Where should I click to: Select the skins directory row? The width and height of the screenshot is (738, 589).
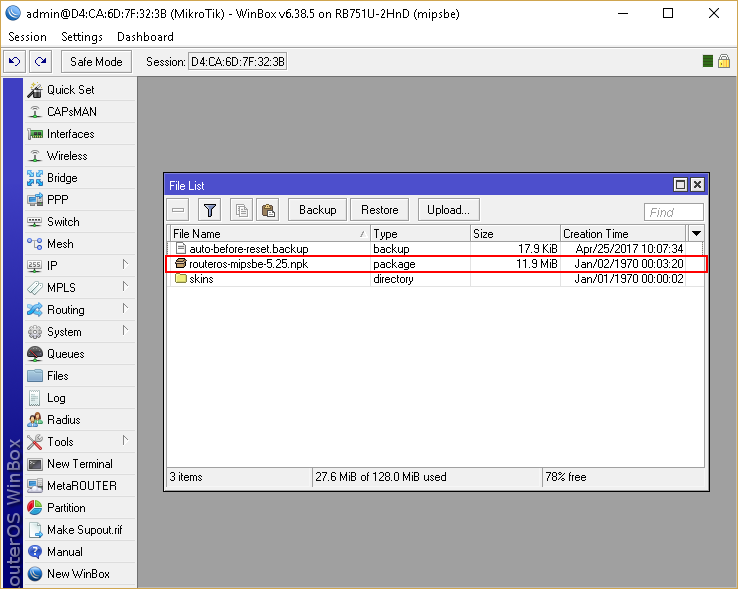(435, 279)
